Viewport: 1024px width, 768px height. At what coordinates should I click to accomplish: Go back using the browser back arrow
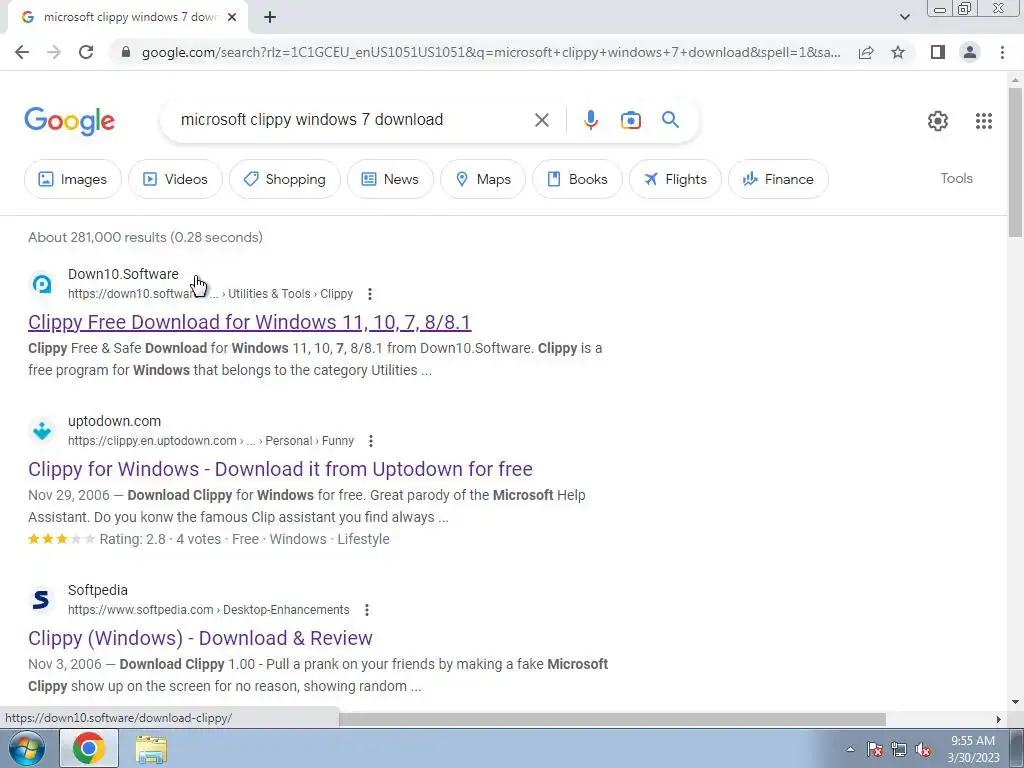22,52
